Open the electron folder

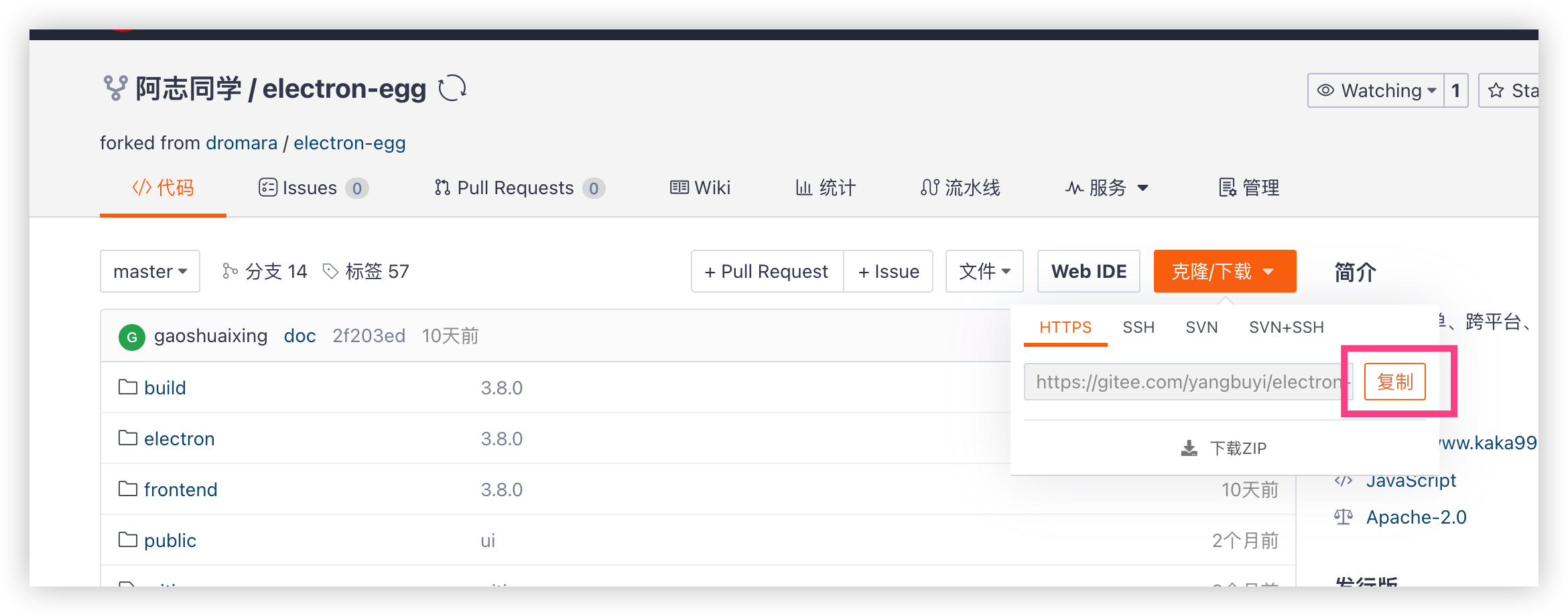tap(179, 439)
